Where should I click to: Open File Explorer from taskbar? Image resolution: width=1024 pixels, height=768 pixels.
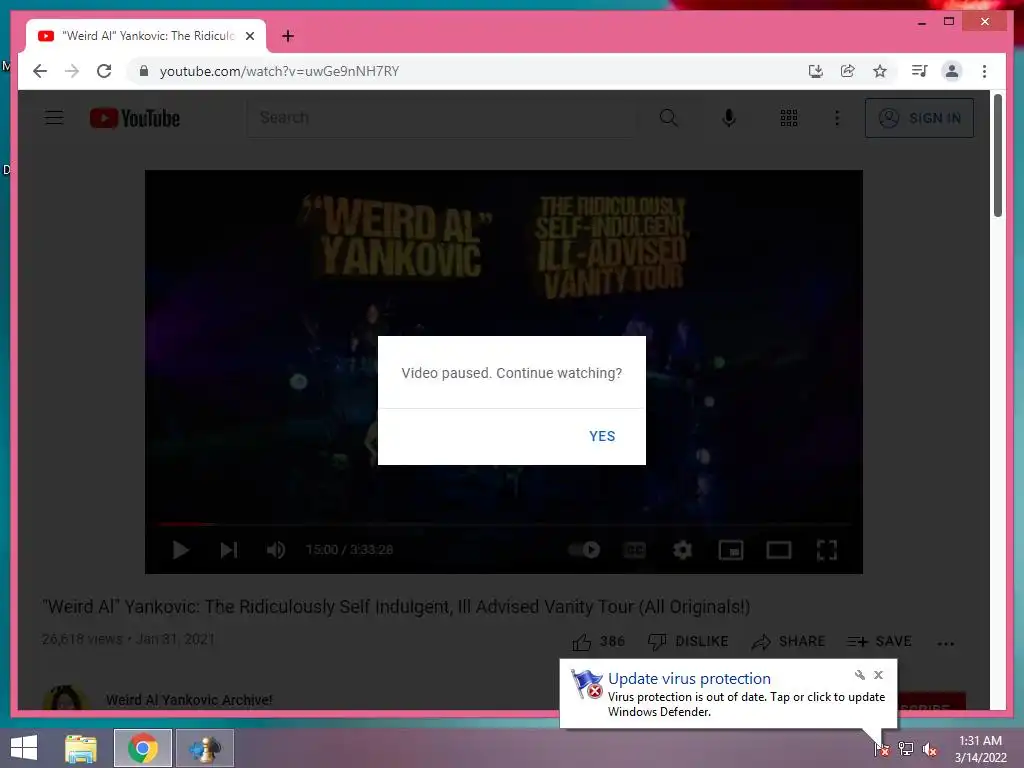pos(81,748)
